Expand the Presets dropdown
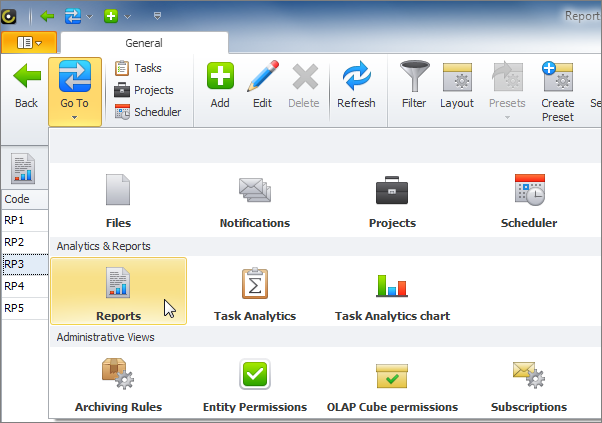This screenshot has width=602, height=423. pos(507,90)
